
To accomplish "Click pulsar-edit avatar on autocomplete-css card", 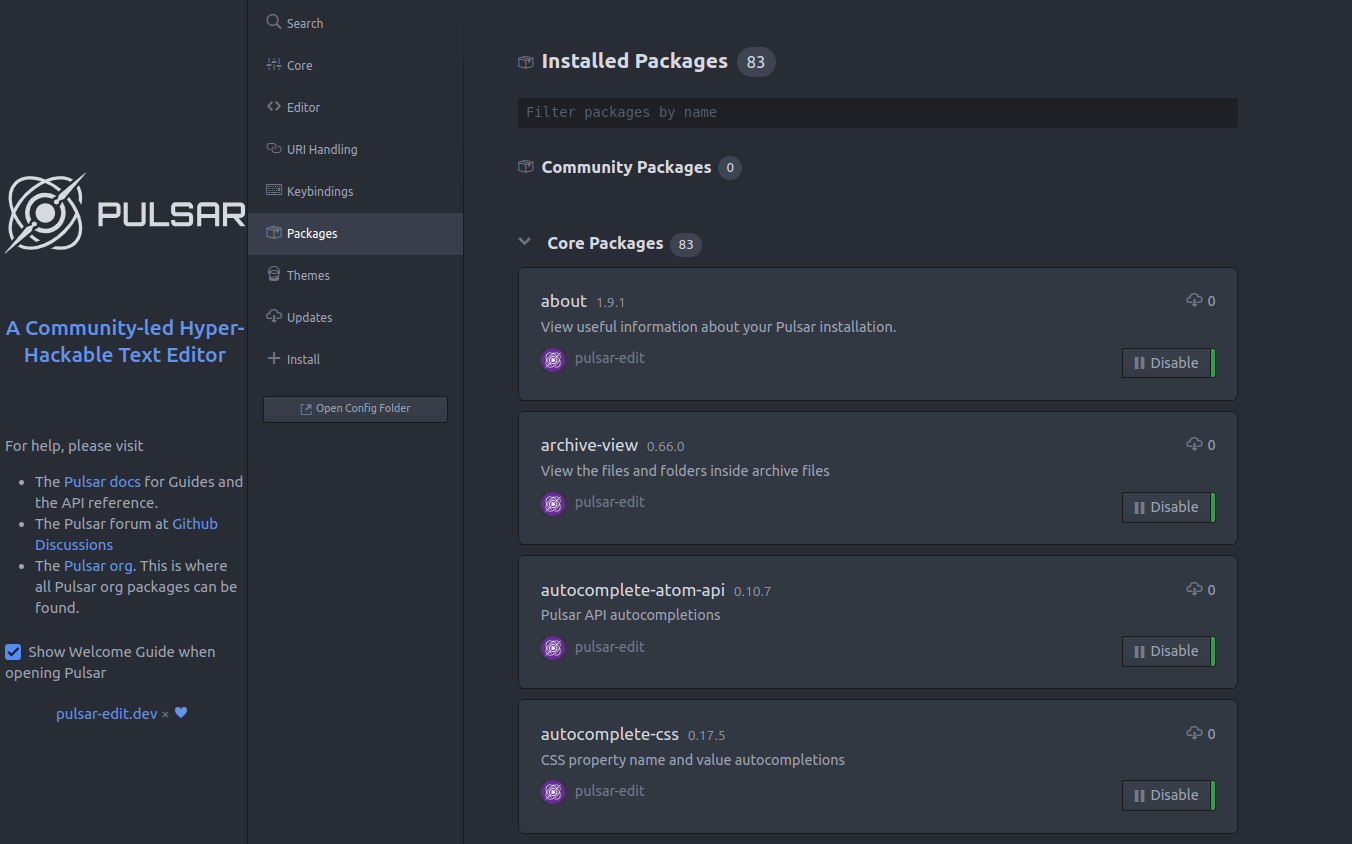I will pos(553,792).
